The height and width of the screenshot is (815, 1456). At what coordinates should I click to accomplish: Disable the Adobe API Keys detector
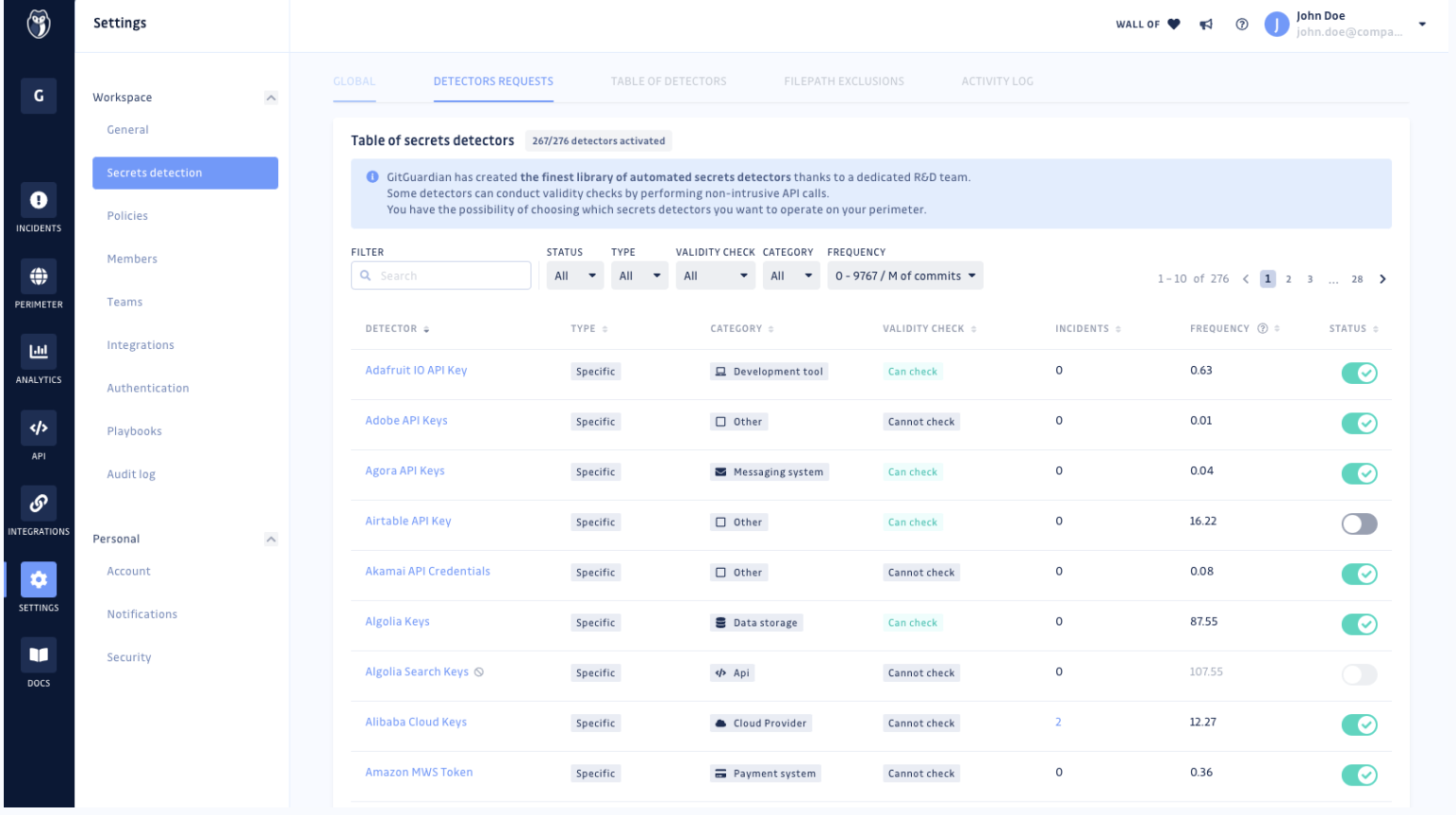(1360, 423)
